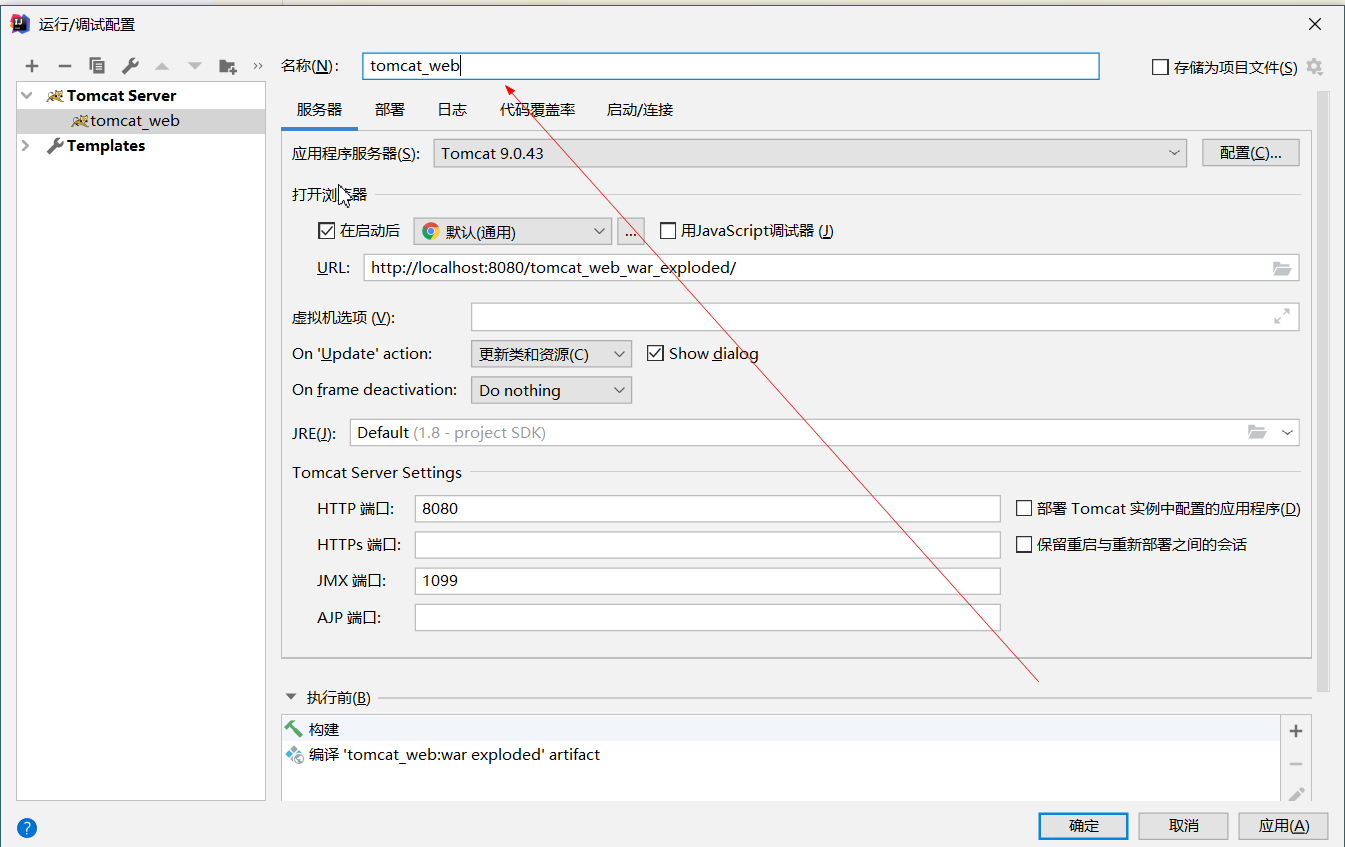1345x847 pixels.
Task: Switch to the 服务器 tab
Action: 319,110
